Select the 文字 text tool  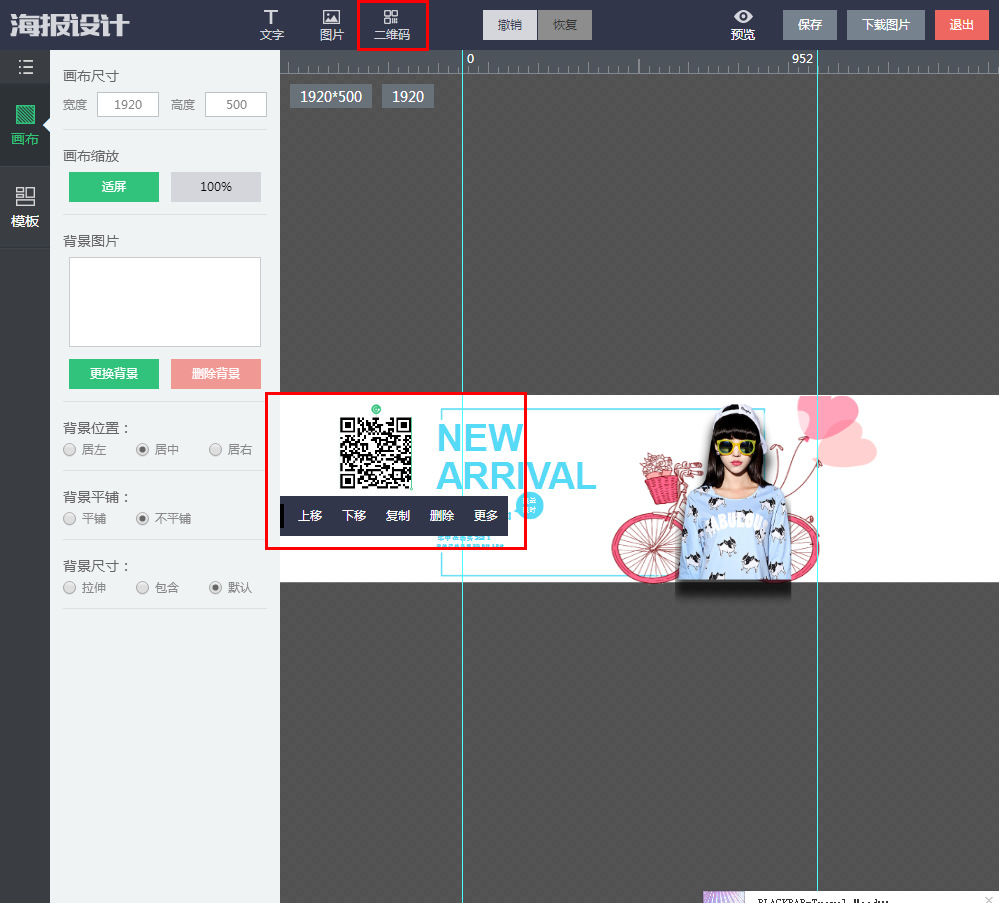coord(271,25)
